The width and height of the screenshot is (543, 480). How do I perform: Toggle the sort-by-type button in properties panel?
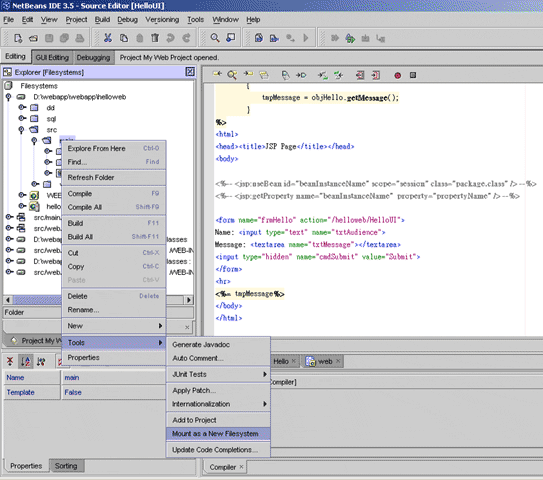click(x=41, y=362)
